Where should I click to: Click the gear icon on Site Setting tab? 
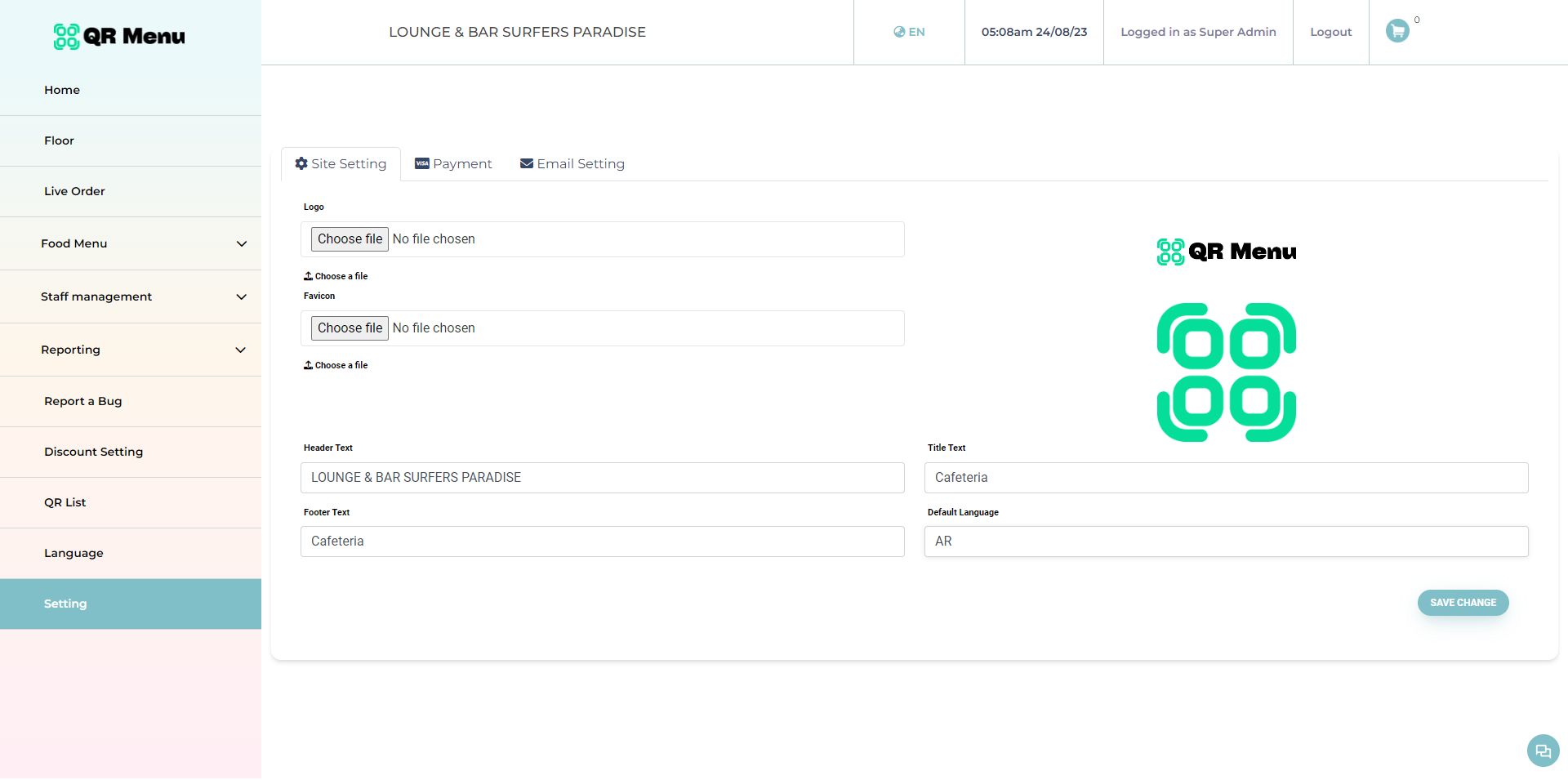pyautogui.click(x=301, y=163)
